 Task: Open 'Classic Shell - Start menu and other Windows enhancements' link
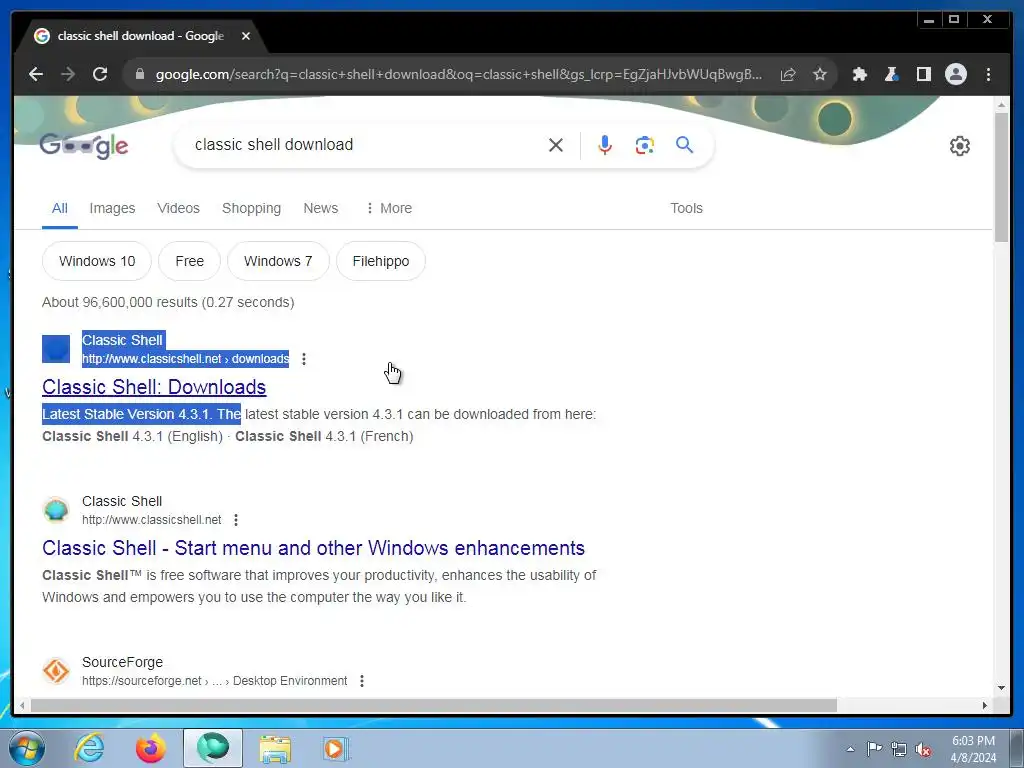[x=313, y=548]
